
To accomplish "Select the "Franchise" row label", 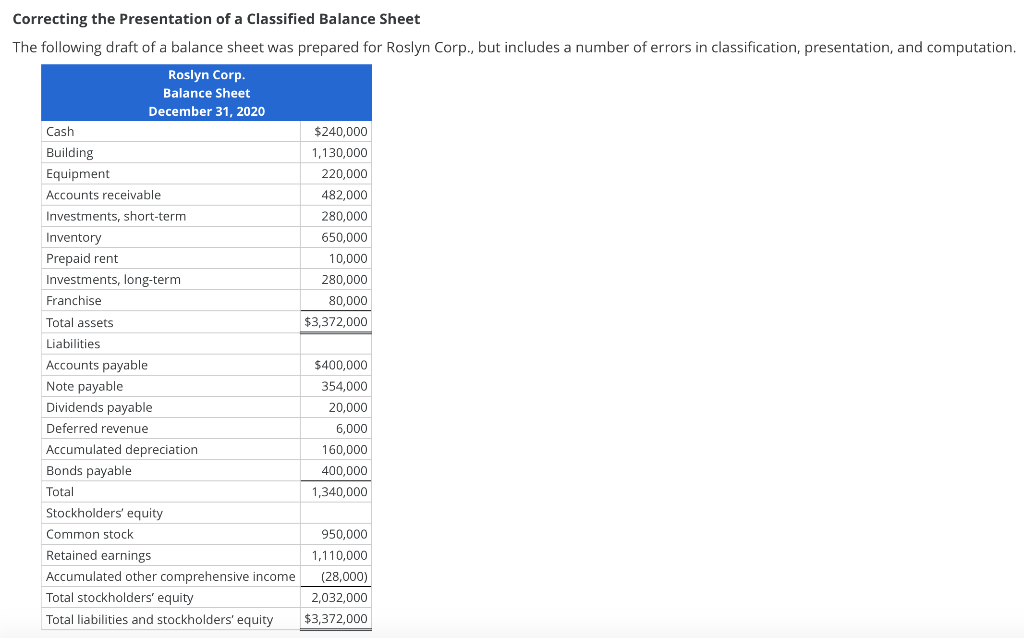I will (74, 300).
